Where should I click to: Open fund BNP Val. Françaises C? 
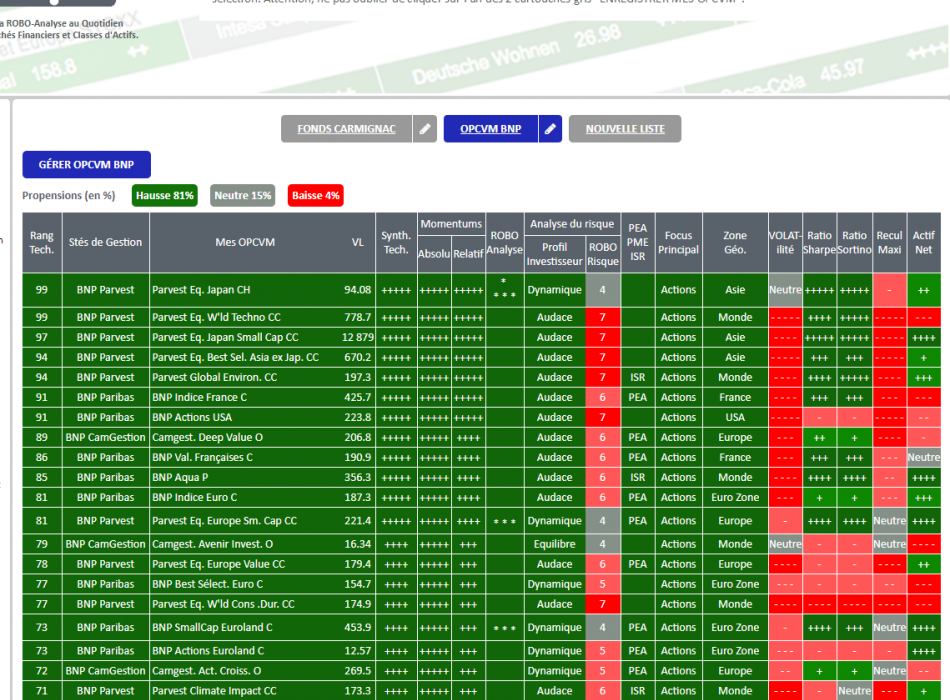point(202,457)
